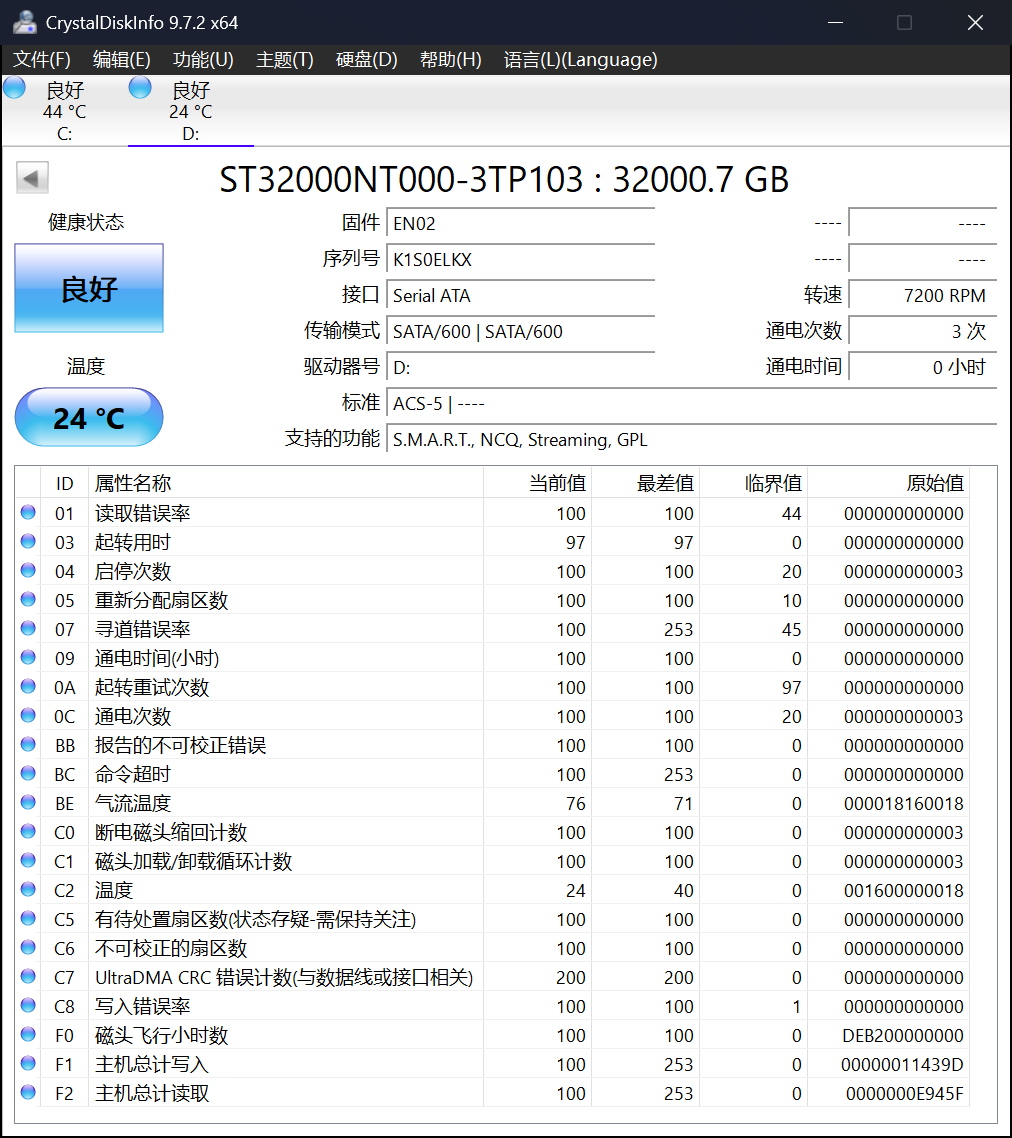
Task: Open the 语言(L)(Language) menu
Action: (x=583, y=60)
